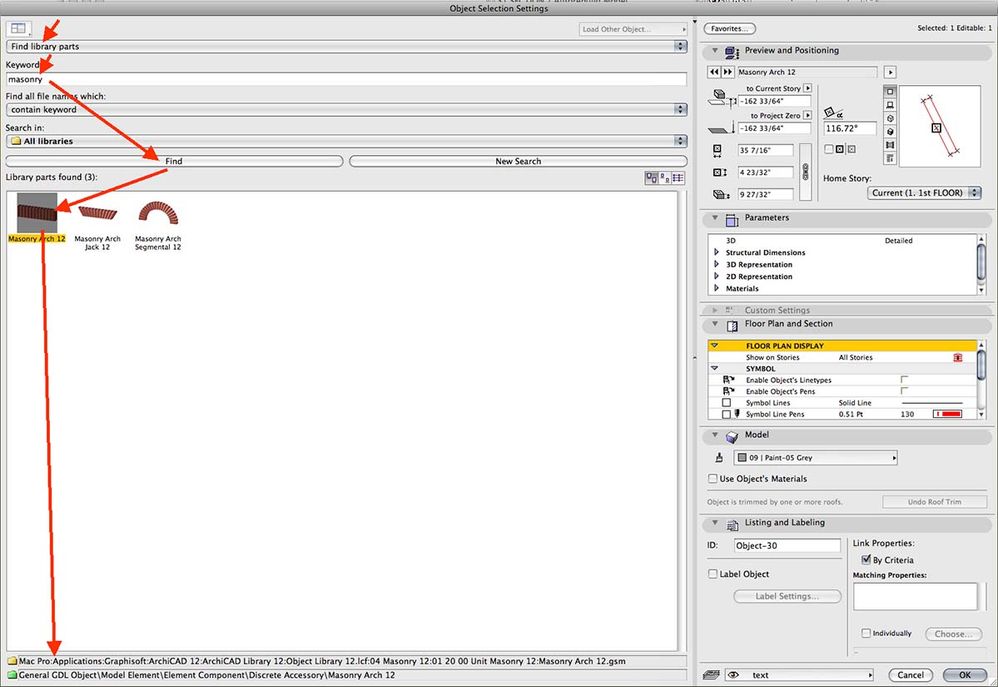Screen dimensions: 998x687
Task: Click the red Show on Stories icon
Action: coord(958,358)
